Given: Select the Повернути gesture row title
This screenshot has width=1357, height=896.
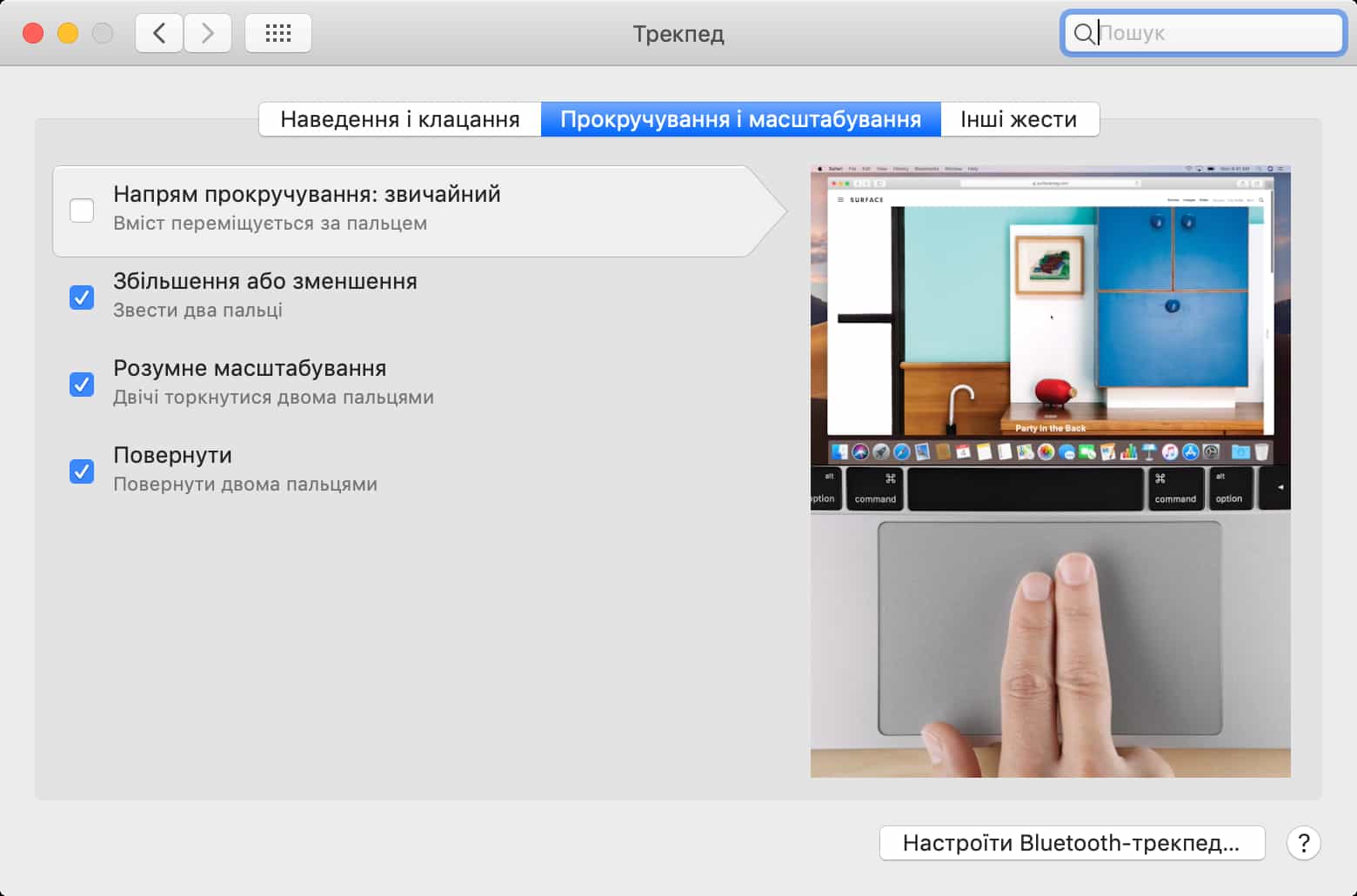Looking at the screenshot, I should (172, 455).
